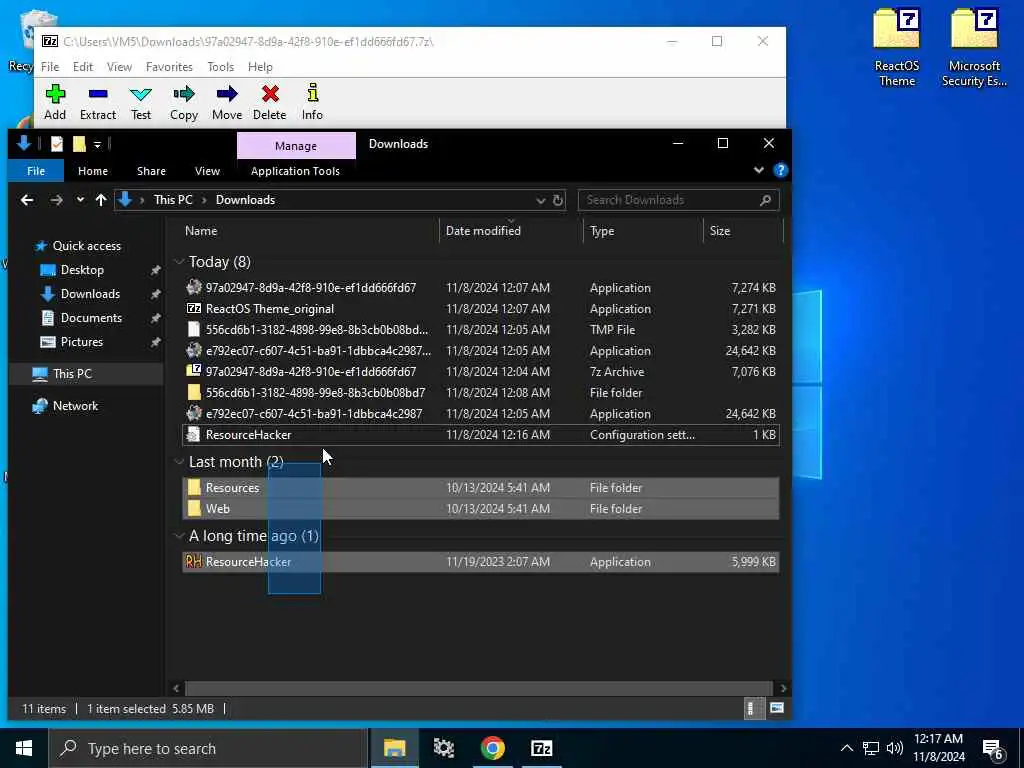
Task: Open the Edit menu in 7-Zip
Action: [x=83, y=67]
